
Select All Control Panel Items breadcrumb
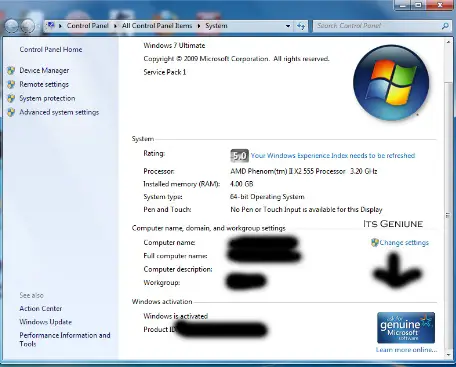coord(157,26)
